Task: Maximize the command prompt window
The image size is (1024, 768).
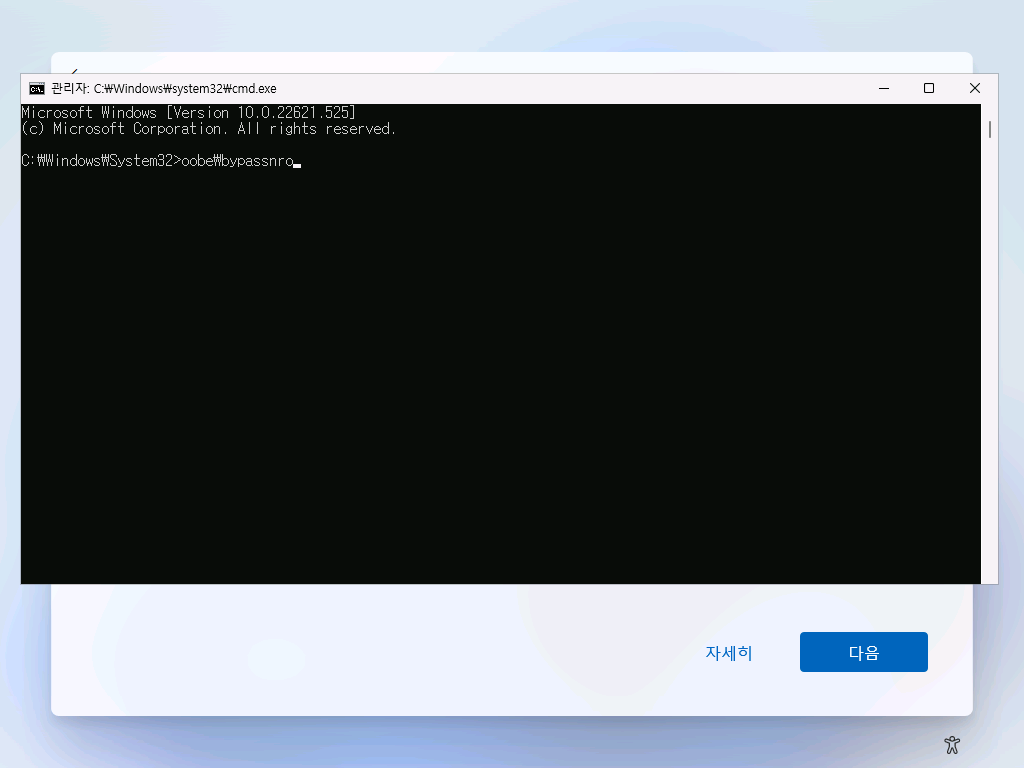Action: click(x=929, y=88)
